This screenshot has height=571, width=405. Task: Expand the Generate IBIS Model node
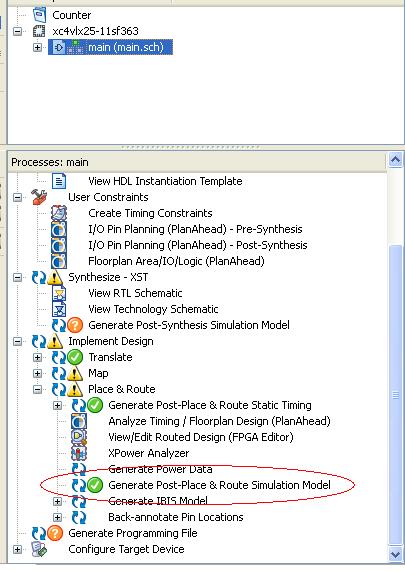[x=57, y=502]
